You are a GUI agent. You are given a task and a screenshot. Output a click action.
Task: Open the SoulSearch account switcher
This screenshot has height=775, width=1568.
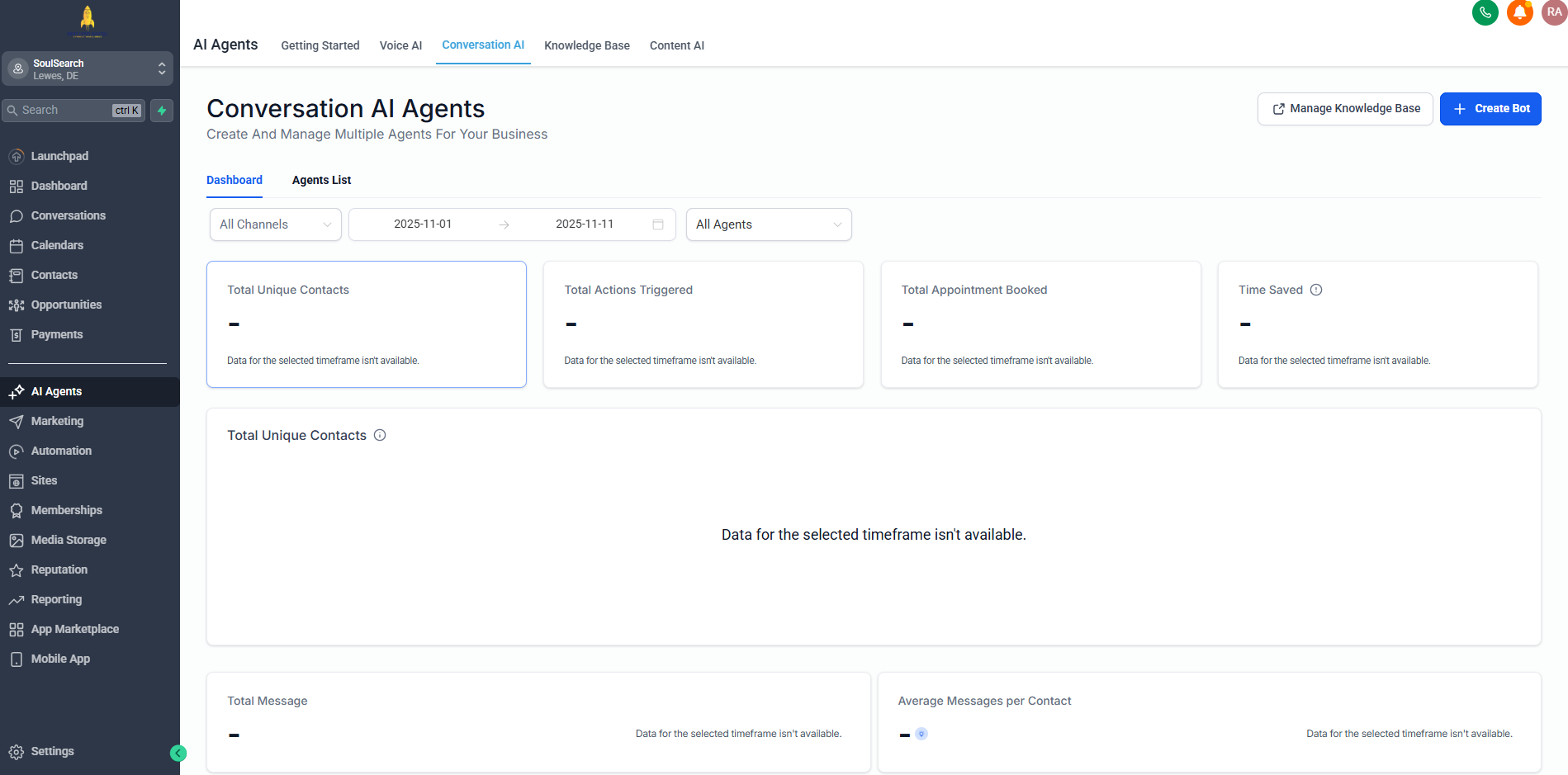[88, 69]
